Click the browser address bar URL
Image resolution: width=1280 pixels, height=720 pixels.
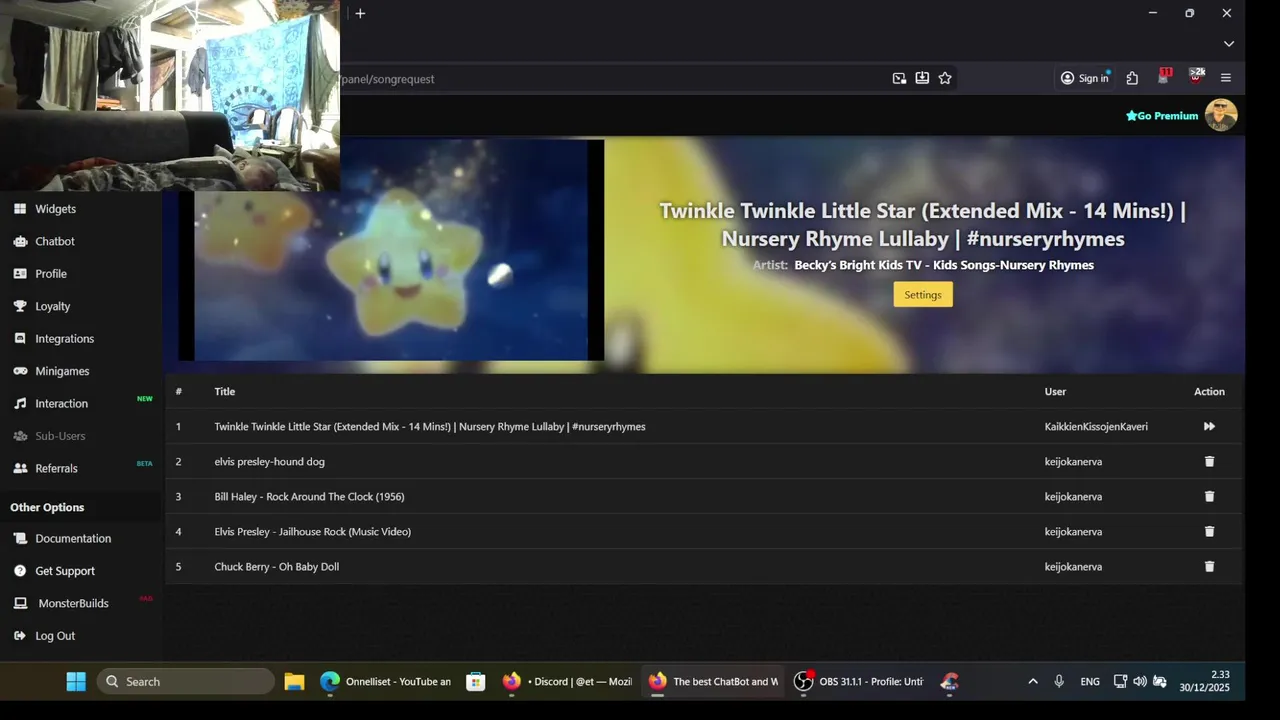(388, 79)
